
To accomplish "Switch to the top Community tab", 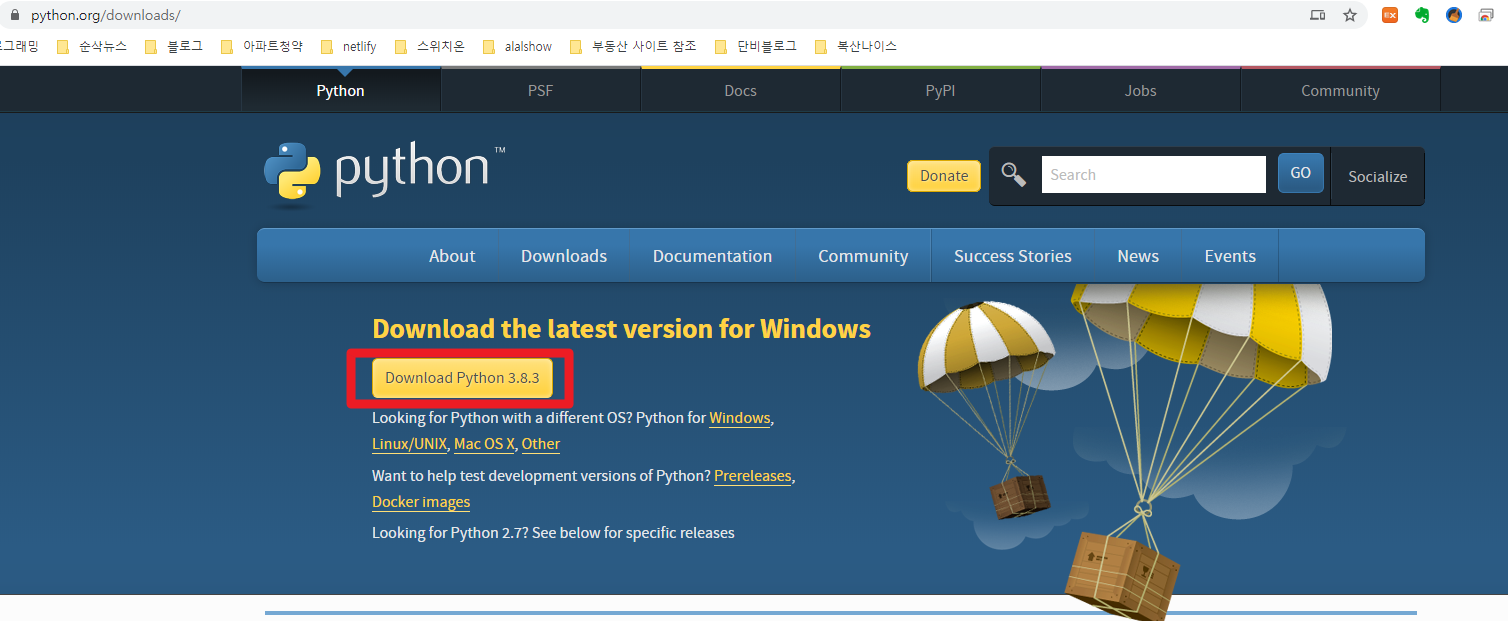I will pos(1341,90).
